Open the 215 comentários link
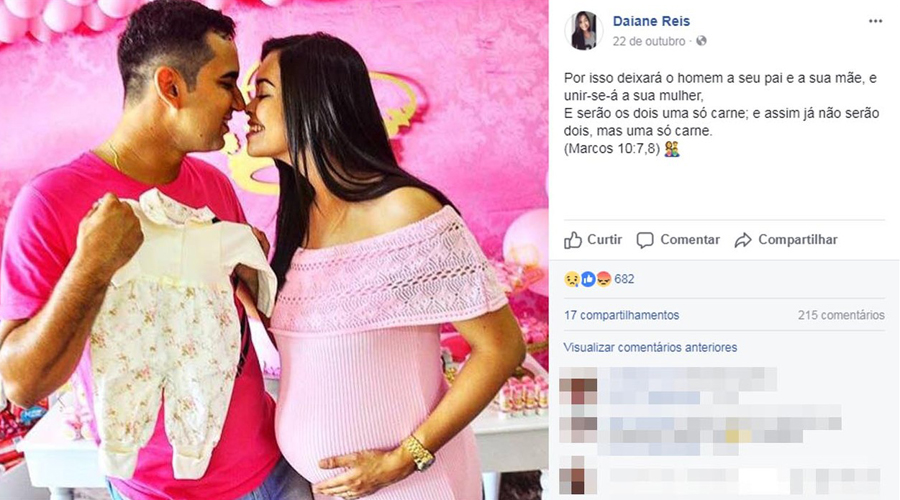This screenshot has height=500, width=900. pos(841,315)
